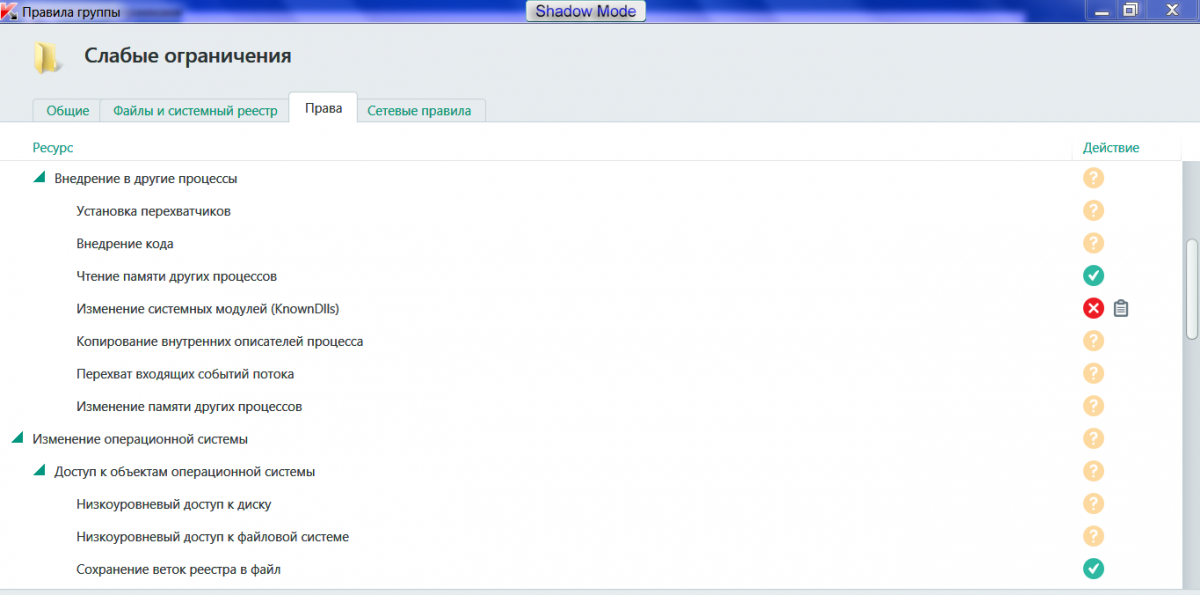The height and width of the screenshot is (595, 1200).
Task: Switch to Файлы и системный реестр tab
Action: pyautogui.click(x=195, y=110)
